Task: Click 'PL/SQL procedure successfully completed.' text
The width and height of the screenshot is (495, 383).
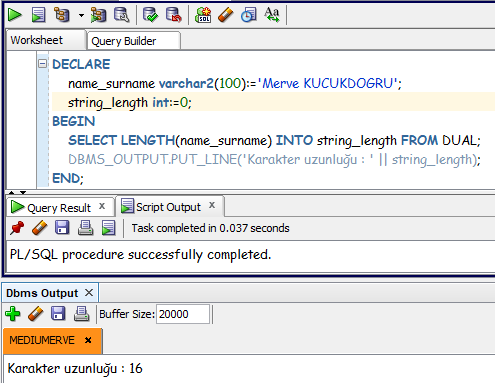Action: (140, 255)
